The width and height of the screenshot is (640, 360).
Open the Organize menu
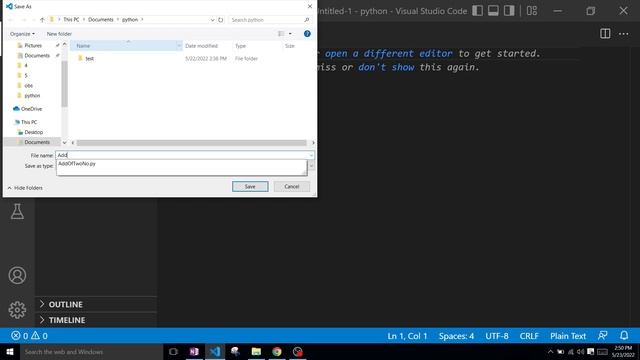(22, 34)
